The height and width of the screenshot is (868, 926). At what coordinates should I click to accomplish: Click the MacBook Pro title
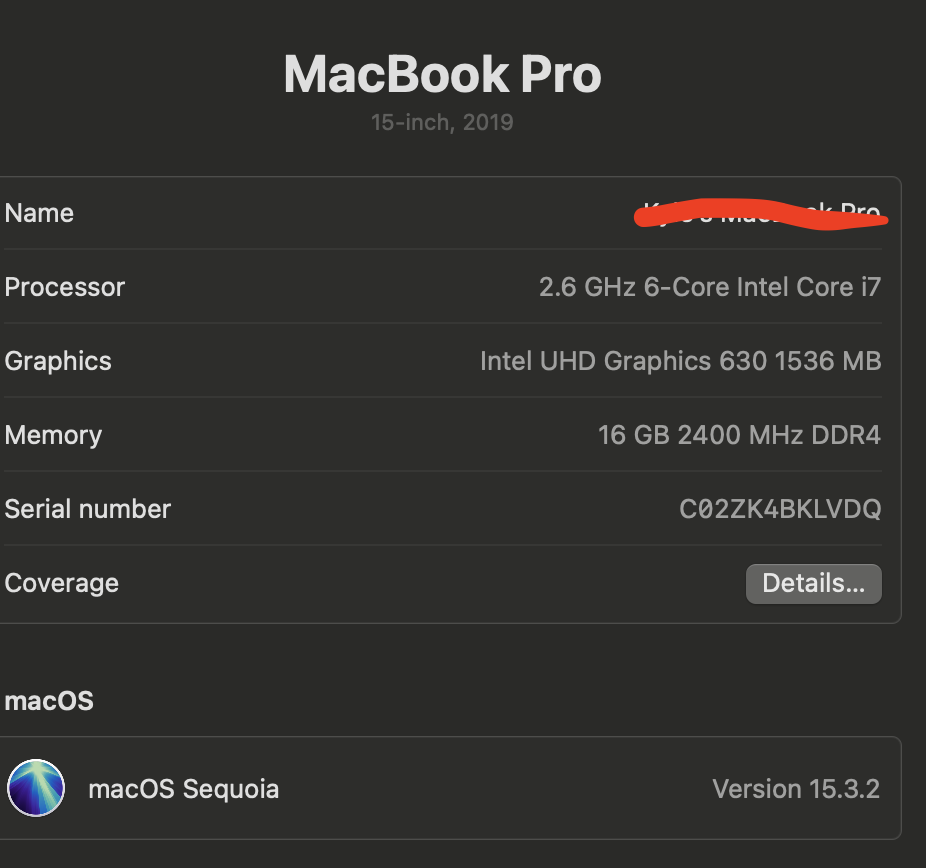point(442,75)
